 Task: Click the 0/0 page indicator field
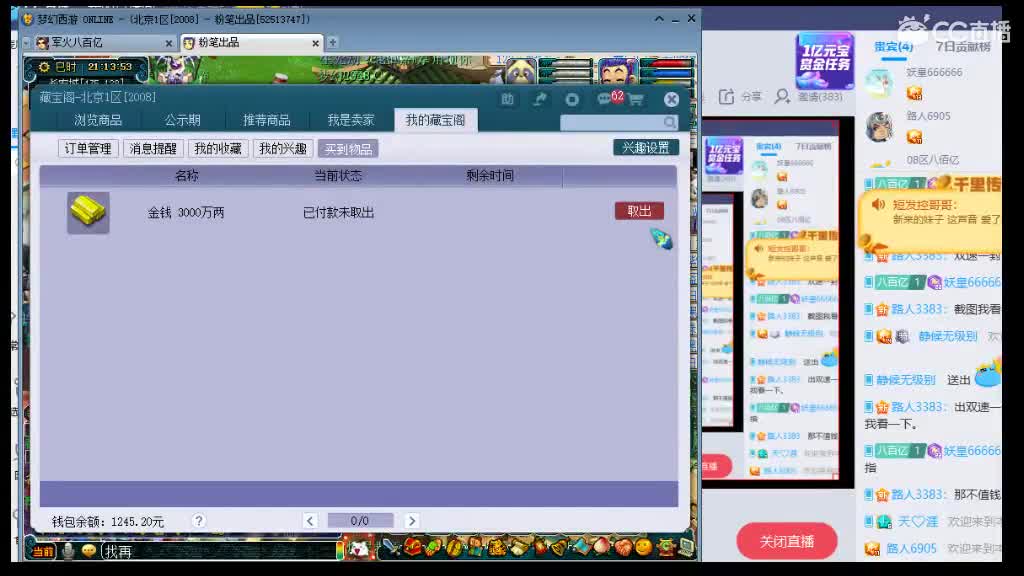[x=360, y=520]
